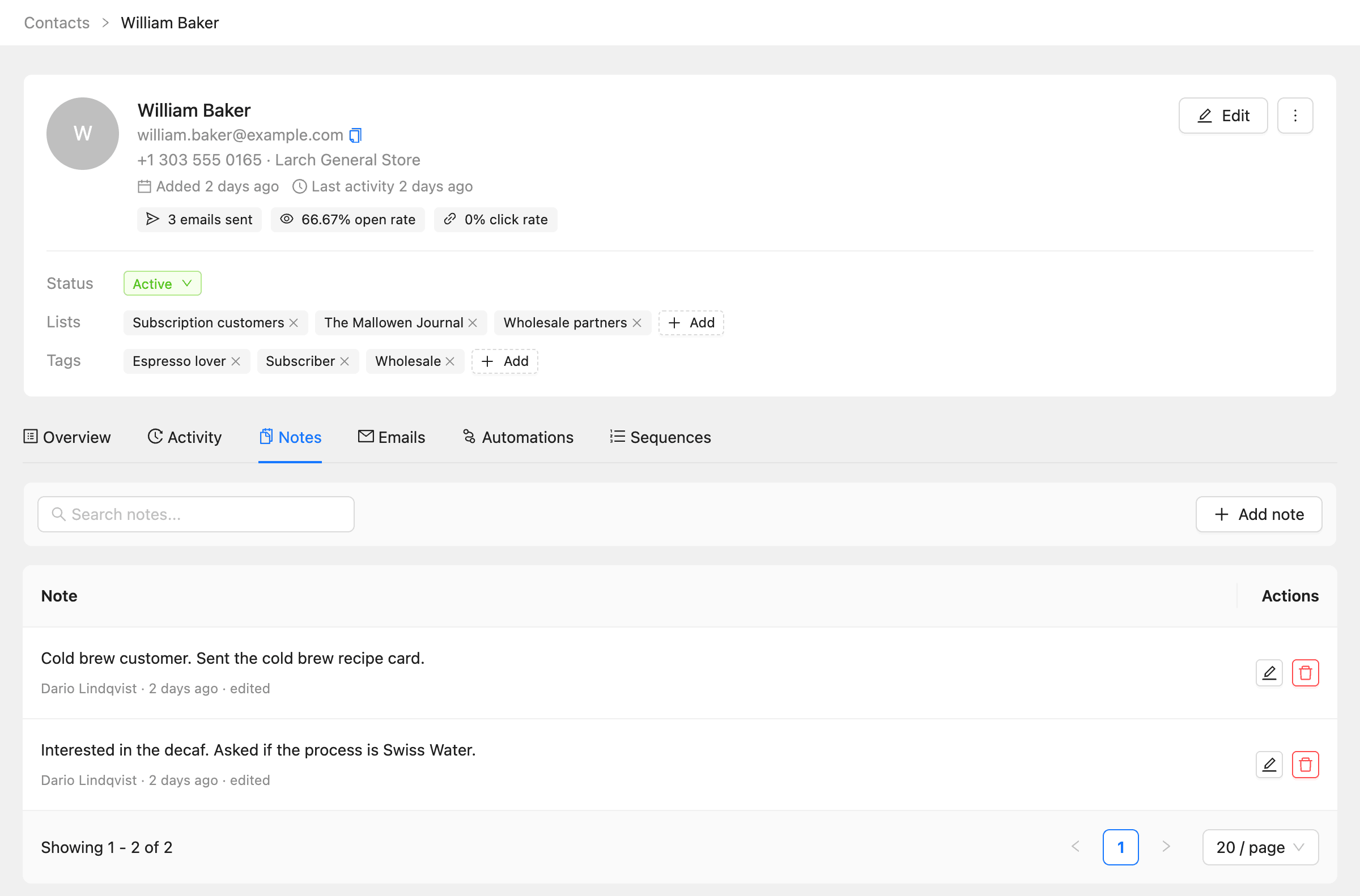Viewport: 1360px width, 896px height.
Task: Remove the Subscriber tag
Action: tap(344, 361)
